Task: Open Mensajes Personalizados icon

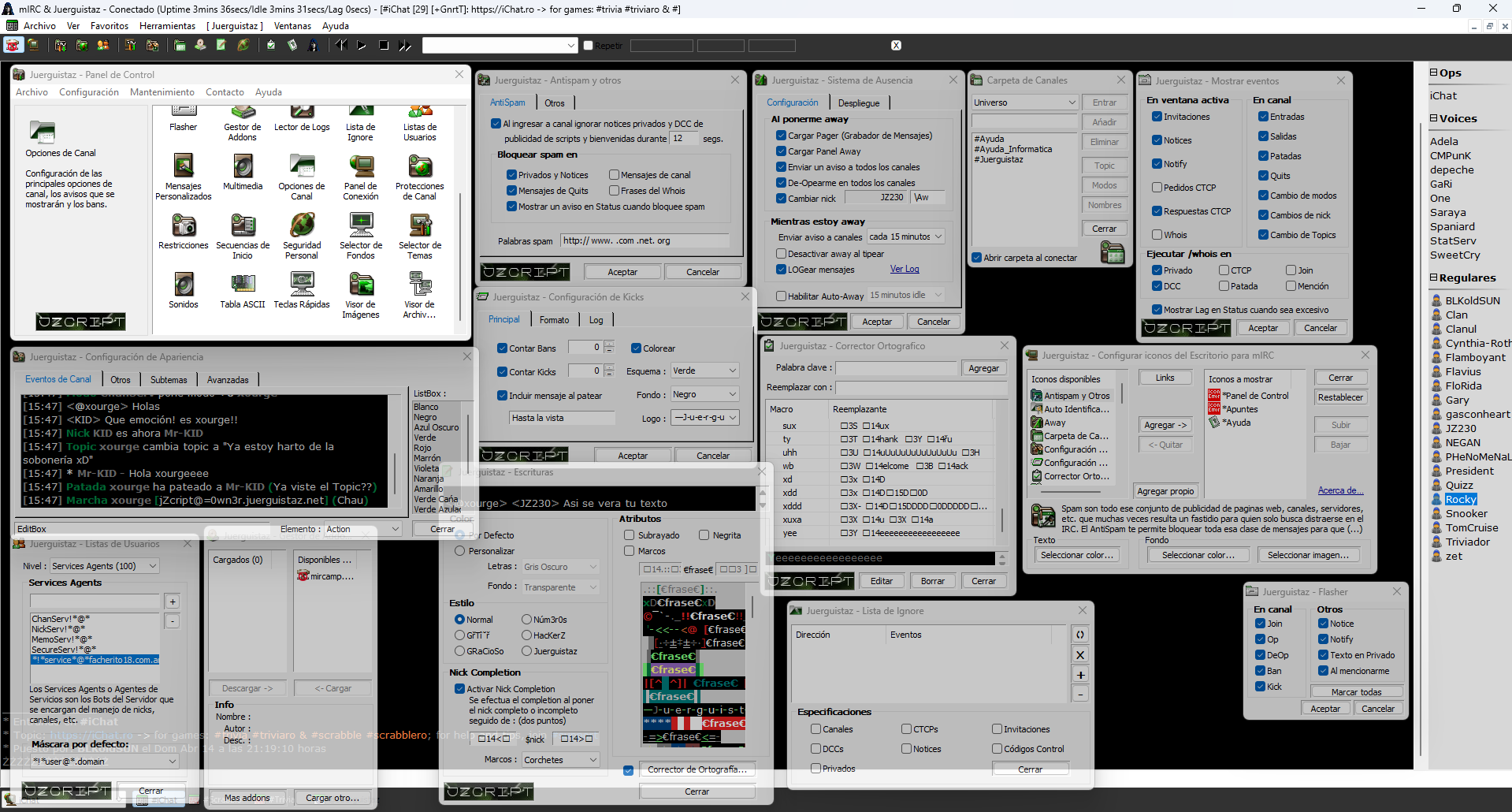Action: (x=184, y=177)
